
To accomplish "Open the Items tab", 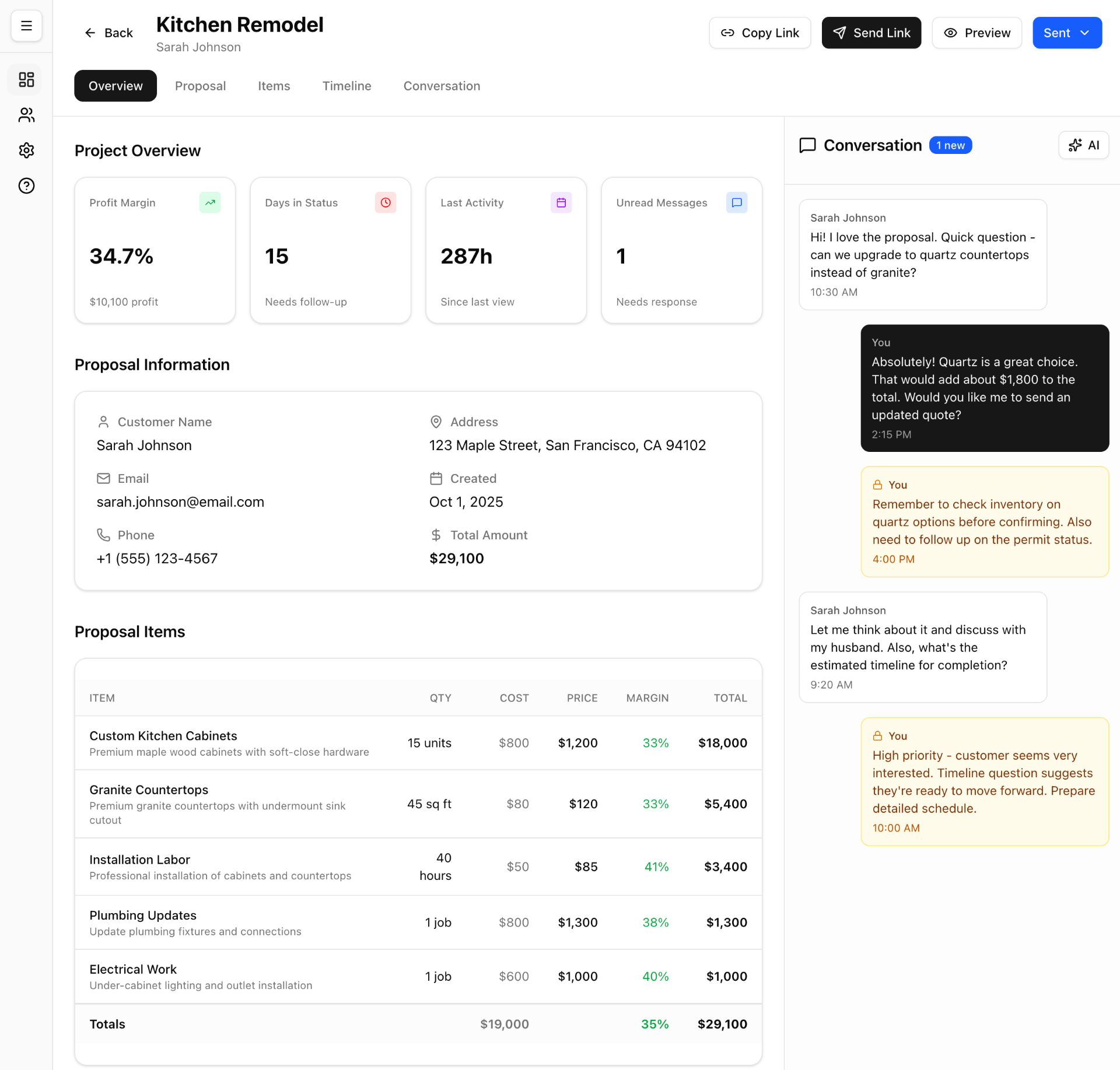I will coord(274,86).
